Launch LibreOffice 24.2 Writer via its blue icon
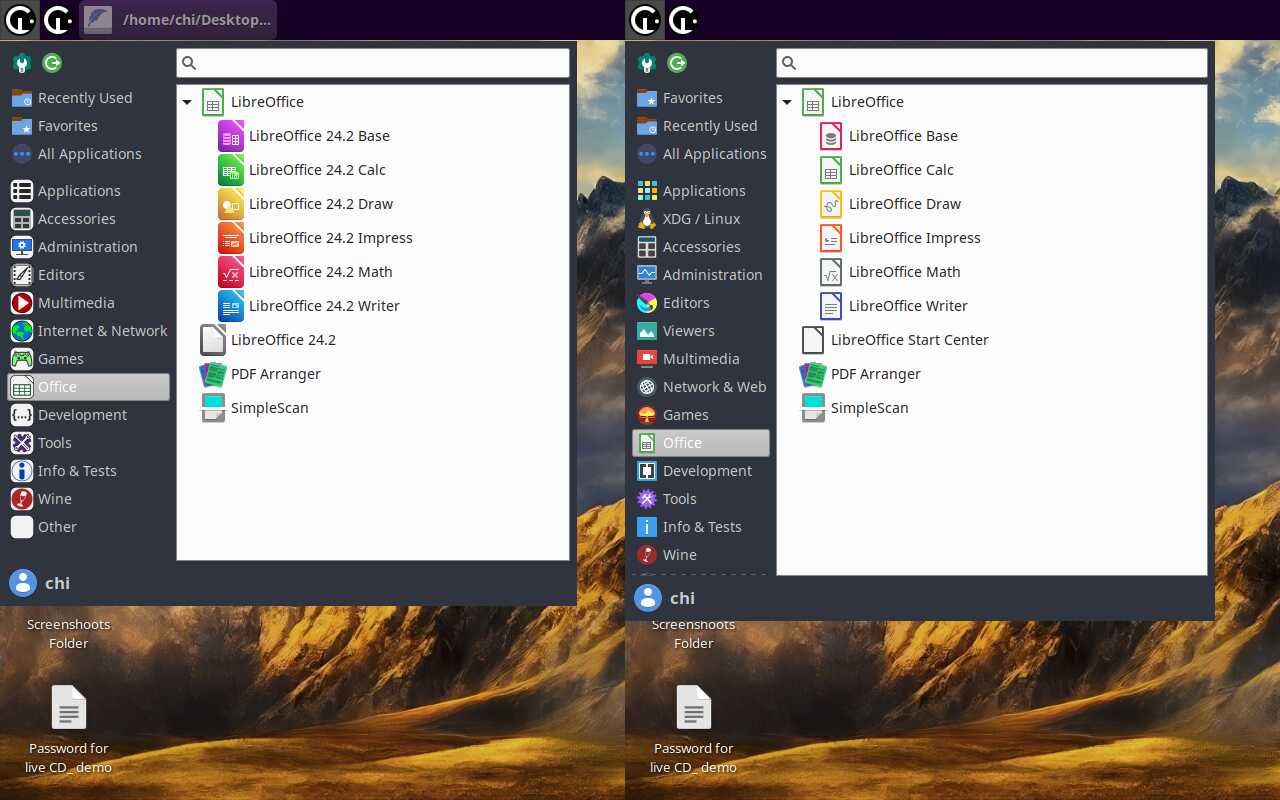Screen dimensions: 1280x800 pyautogui.click(x=231, y=306)
